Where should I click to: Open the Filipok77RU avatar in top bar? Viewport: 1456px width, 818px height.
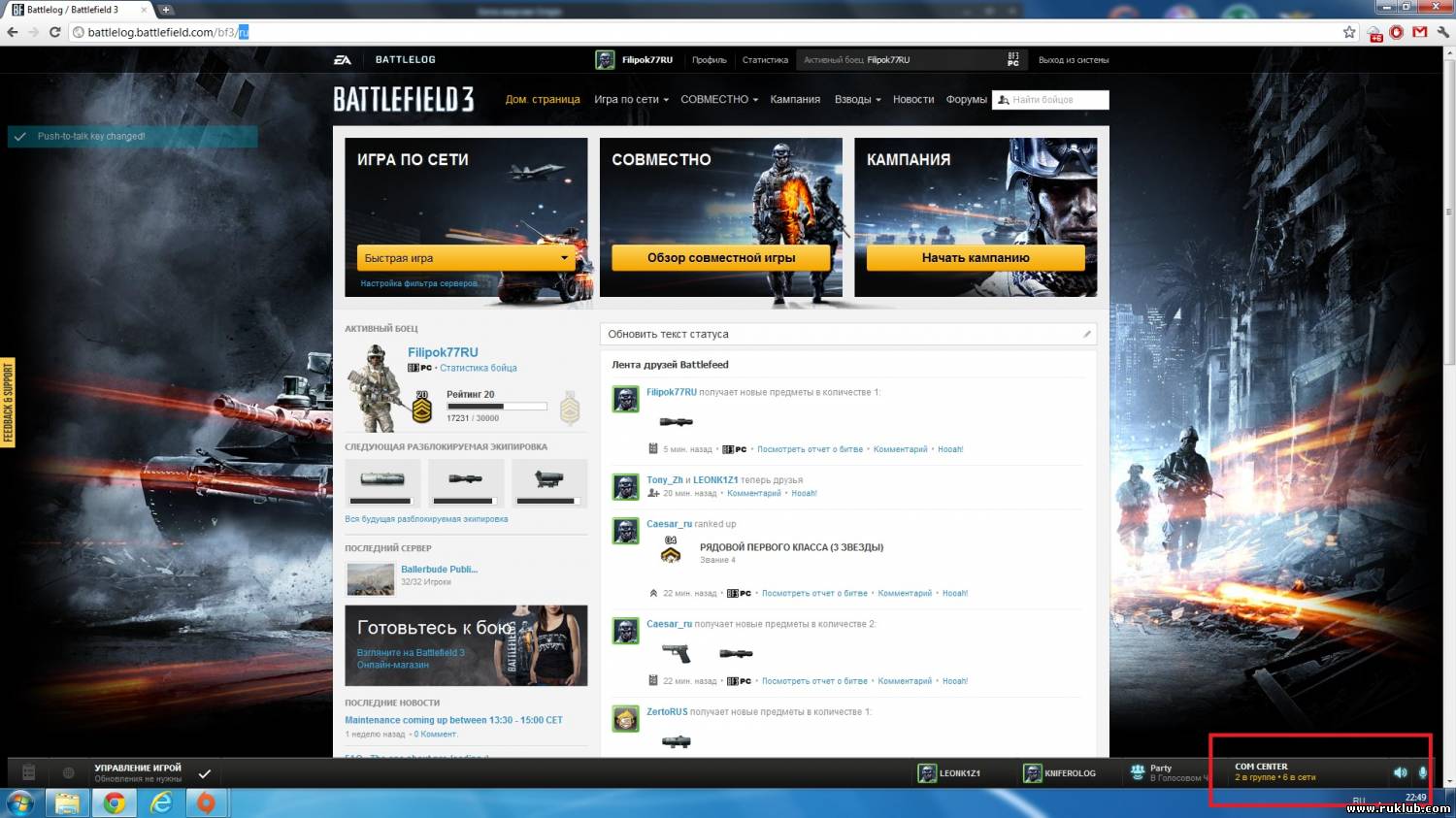(605, 60)
